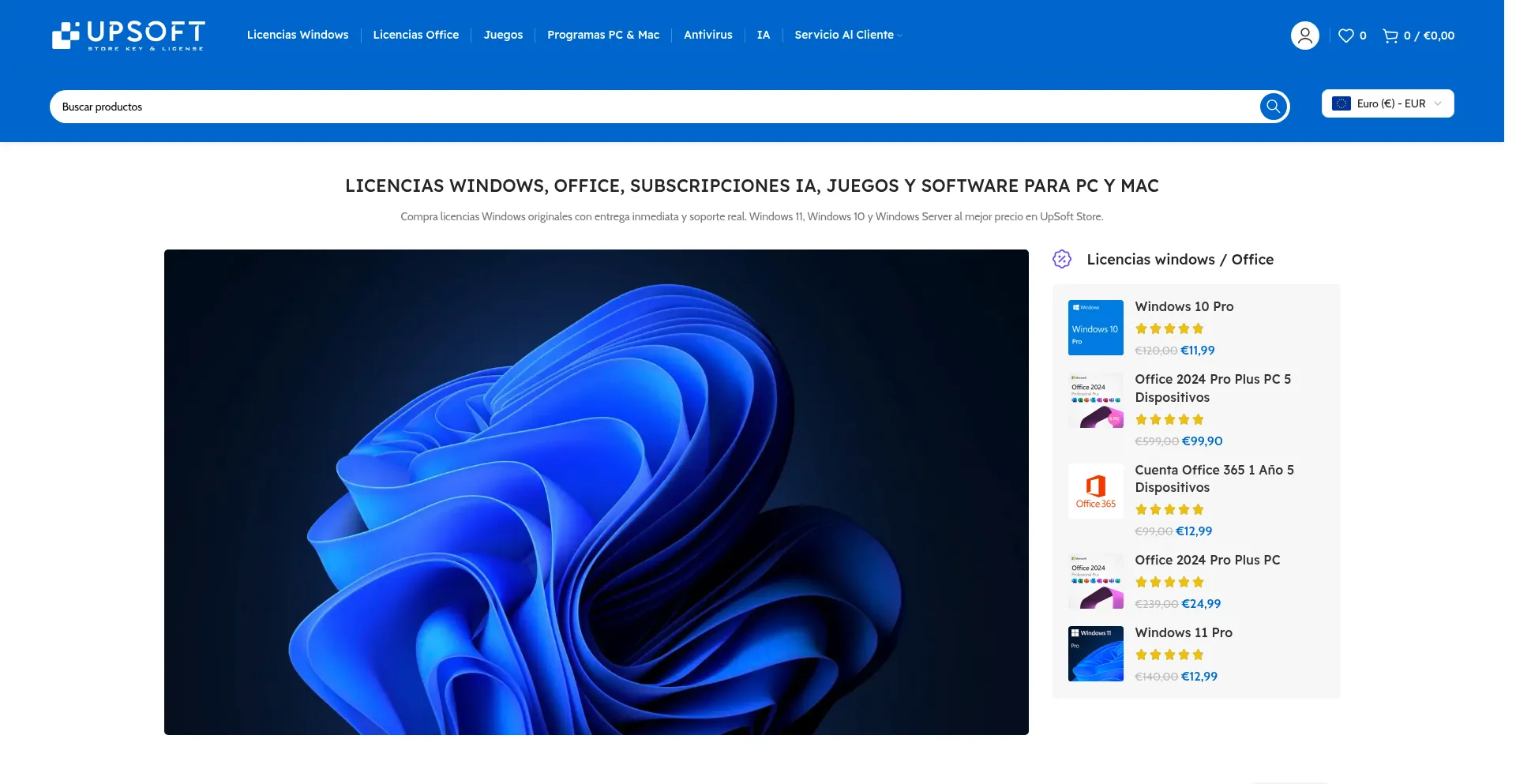Image resolution: width=1516 pixels, height=784 pixels.
Task: Click the UpSoft store logo
Action: pyautogui.click(x=129, y=36)
